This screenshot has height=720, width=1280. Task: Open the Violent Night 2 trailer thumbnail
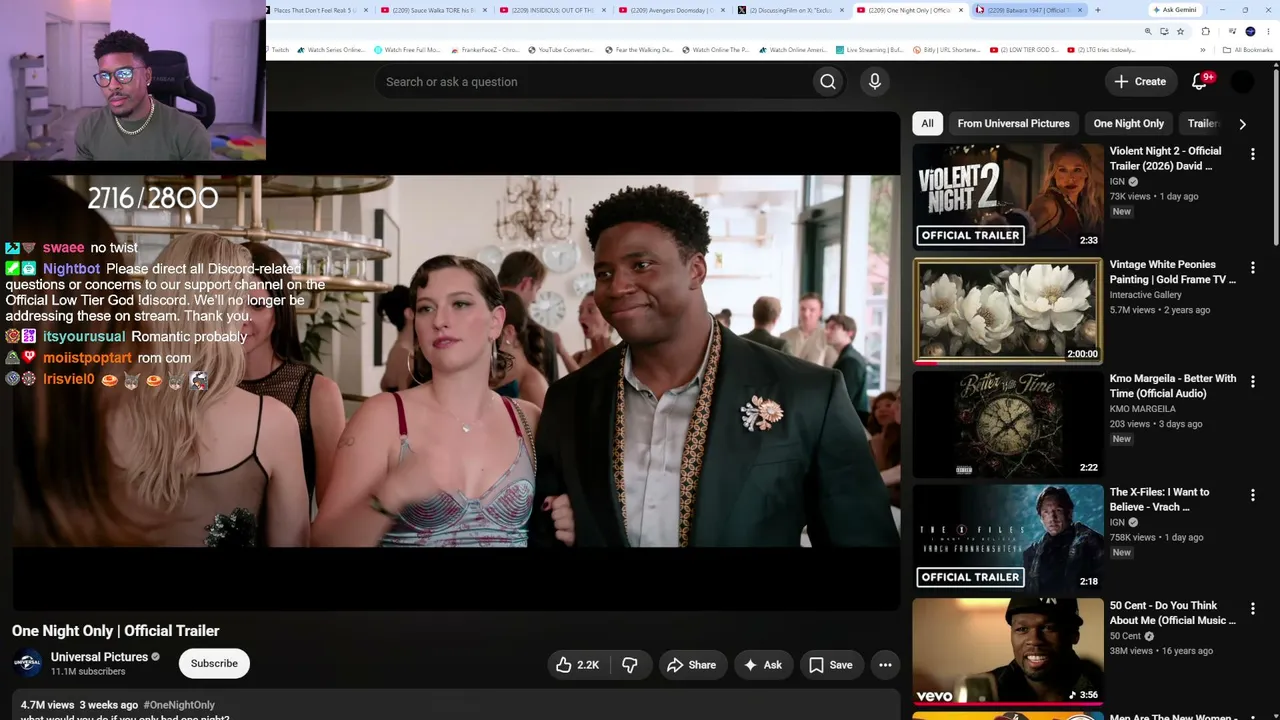tap(1008, 196)
